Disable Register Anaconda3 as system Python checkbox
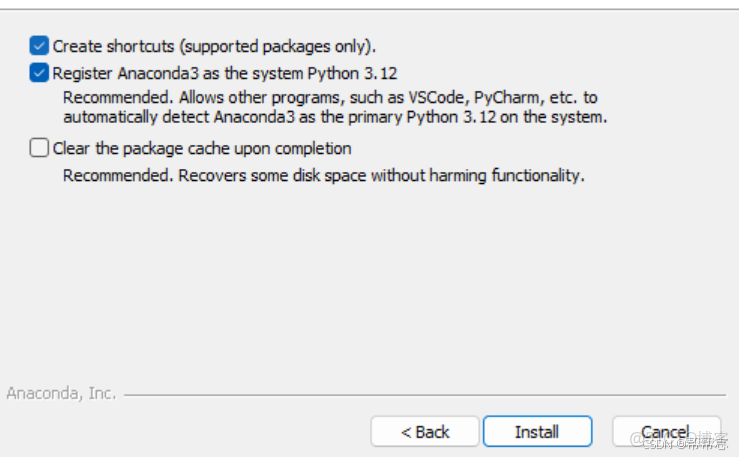Viewport: 739px width, 457px height. 39,72
